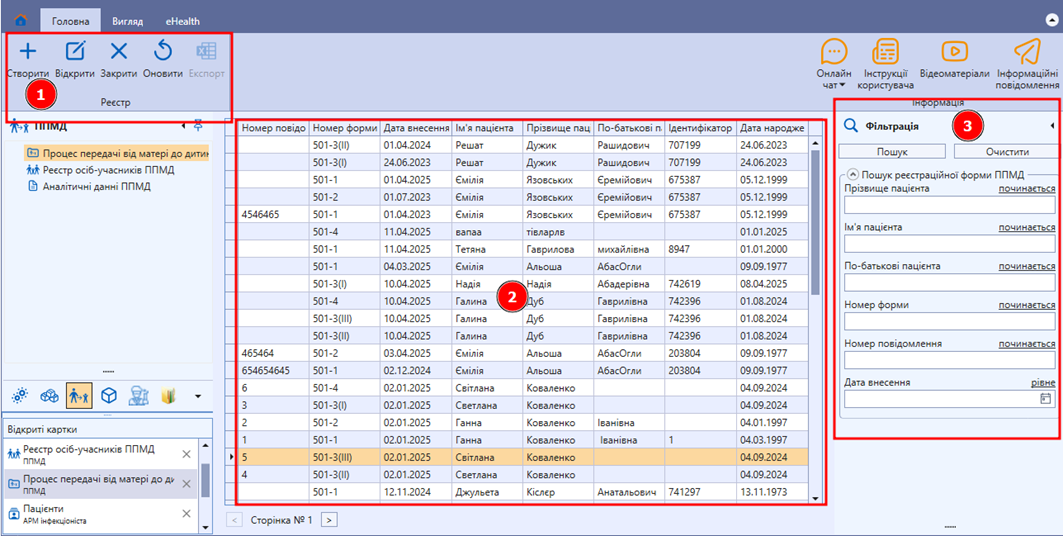
Task: Sort by the Номер форми column header
Action: click(344, 127)
